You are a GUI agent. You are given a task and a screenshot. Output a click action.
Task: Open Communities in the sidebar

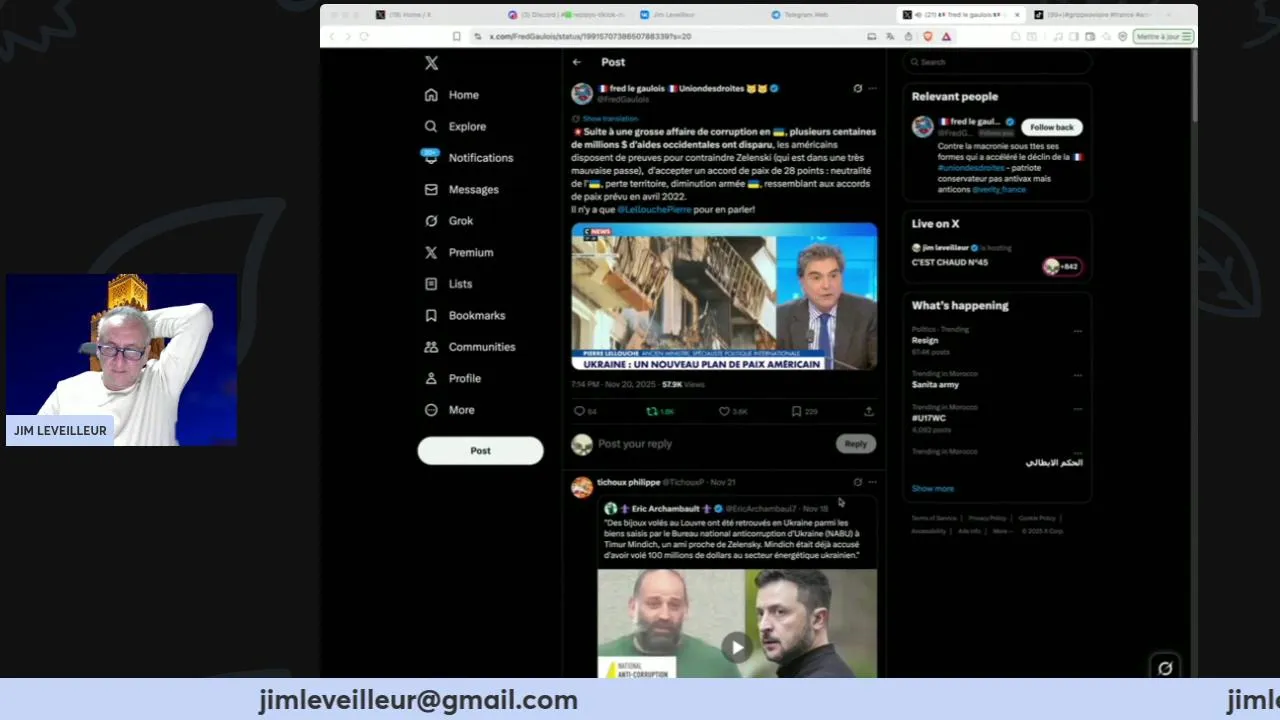[469, 347]
